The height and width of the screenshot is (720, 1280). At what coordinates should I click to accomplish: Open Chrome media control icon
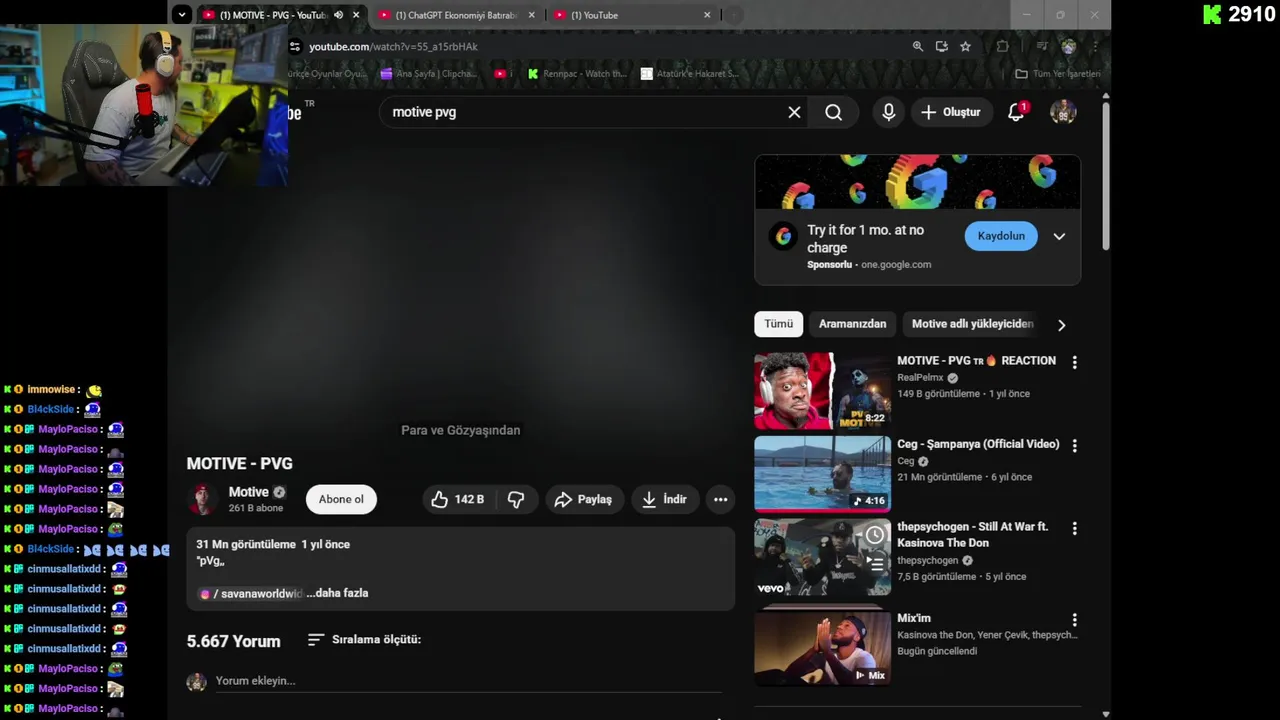coord(1041,46)
